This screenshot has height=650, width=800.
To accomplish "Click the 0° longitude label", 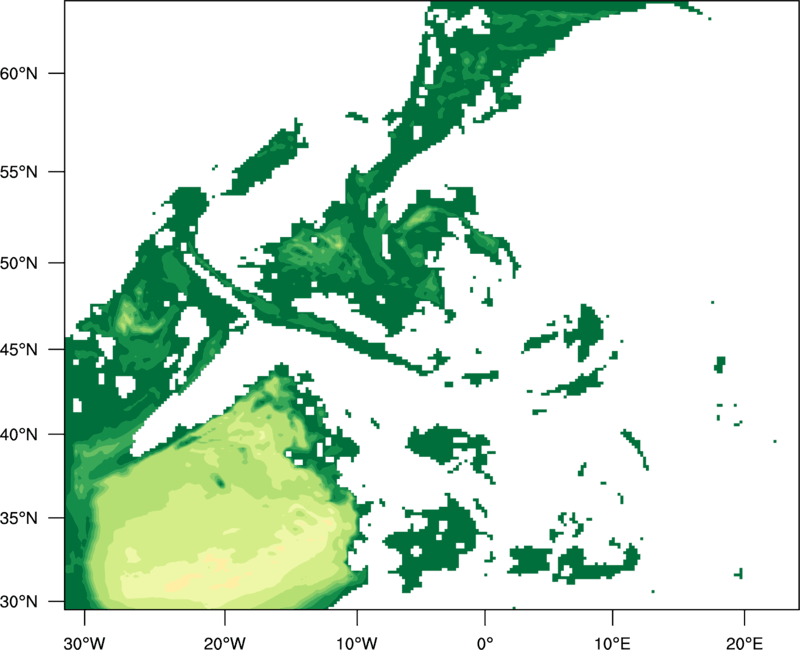I will click(485, 643).
